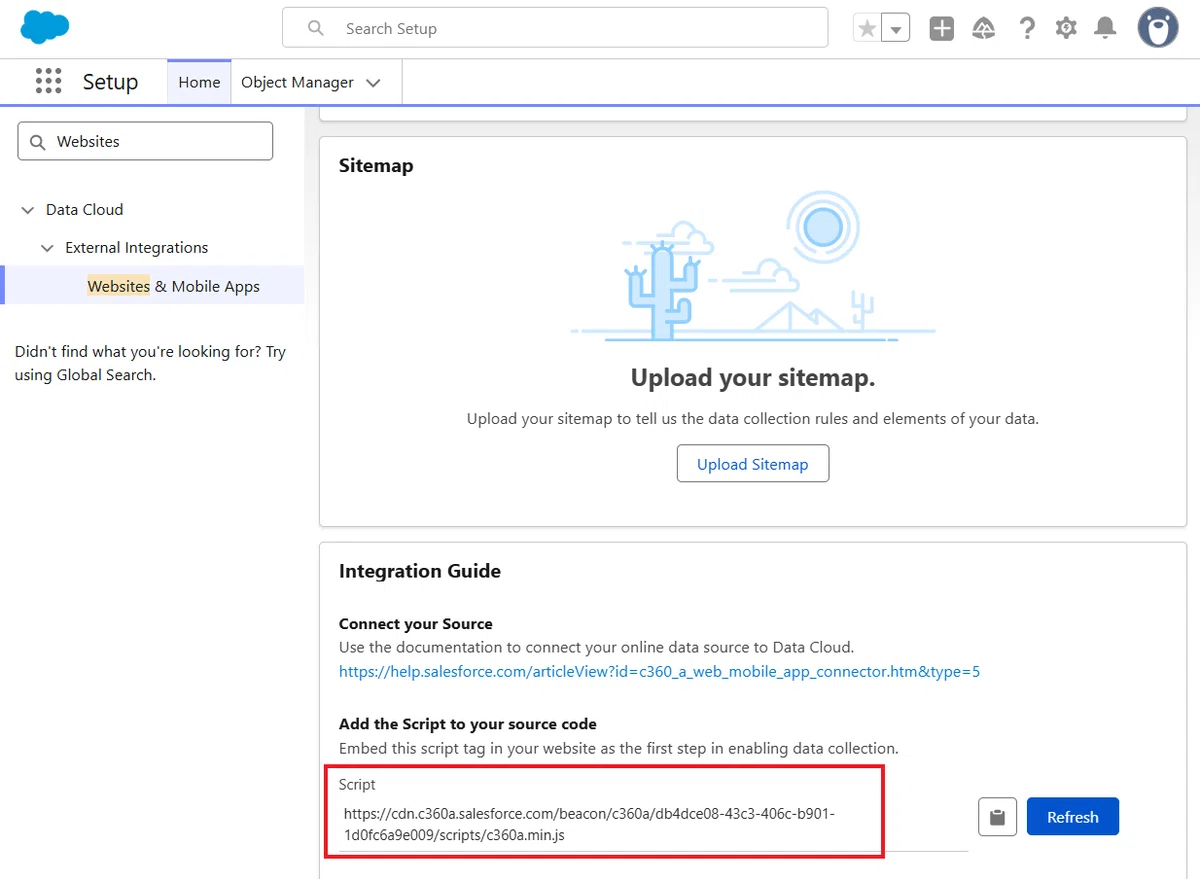Click 'Add the Script to your source code' text
1200x879 pixels.
point(468,724)
